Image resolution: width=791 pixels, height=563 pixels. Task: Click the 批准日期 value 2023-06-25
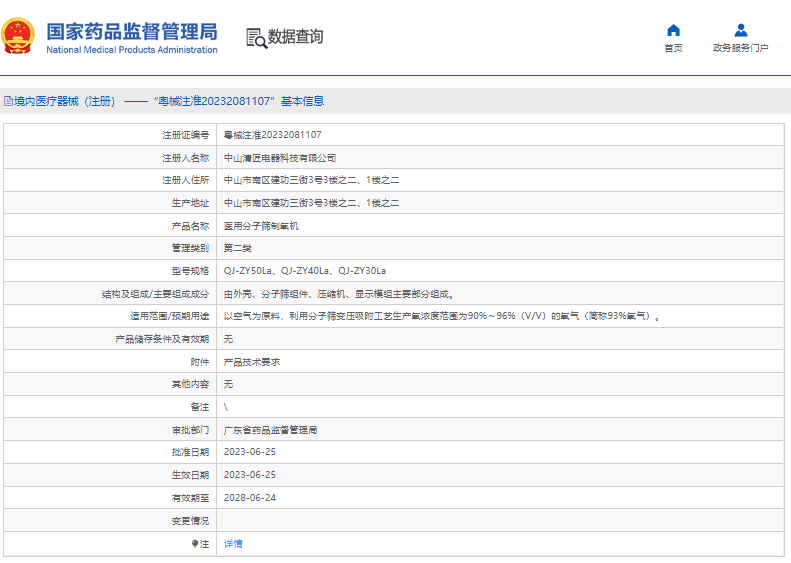[x=250, y=452]
